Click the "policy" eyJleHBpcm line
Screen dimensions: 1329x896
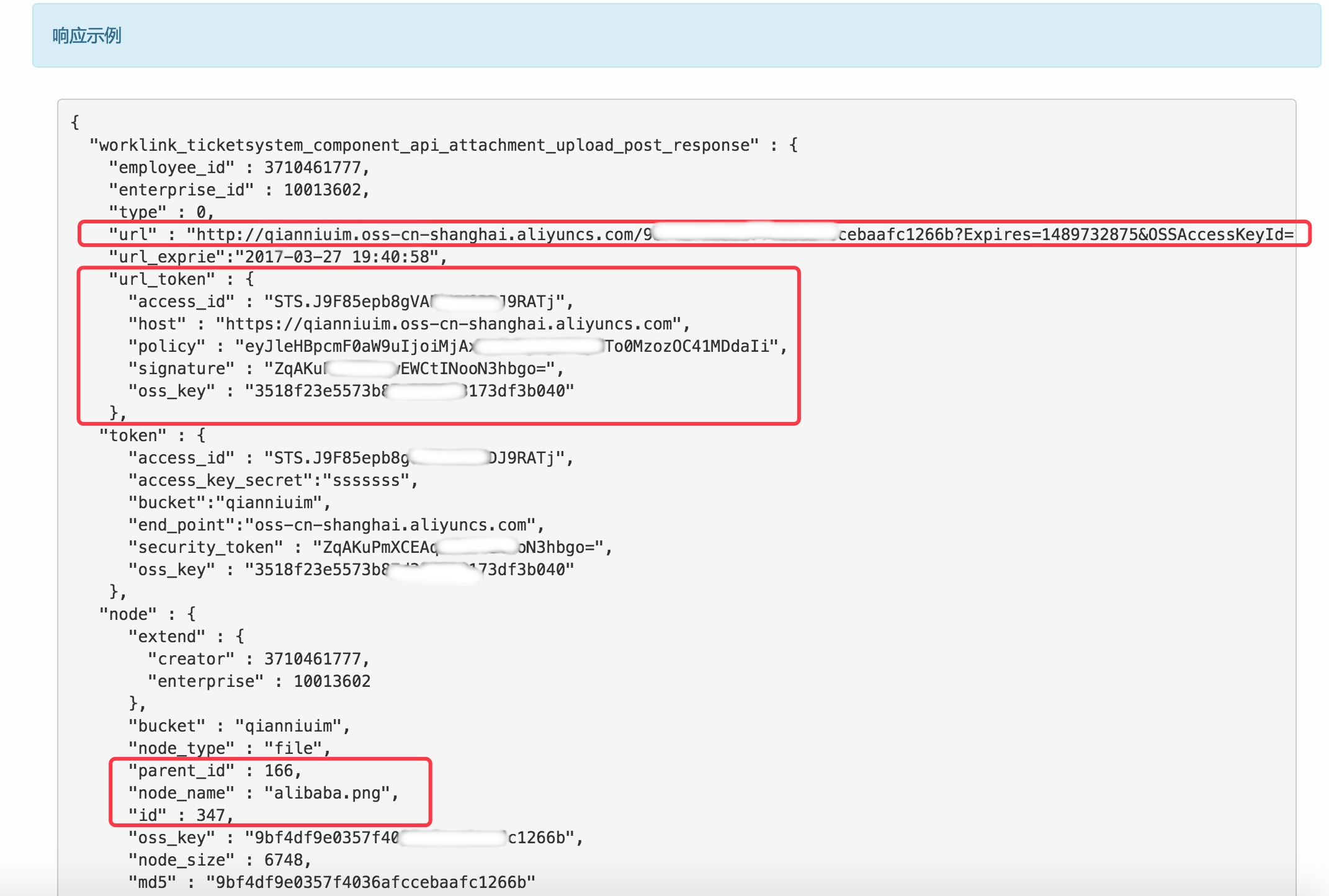(x=458, y=346)
